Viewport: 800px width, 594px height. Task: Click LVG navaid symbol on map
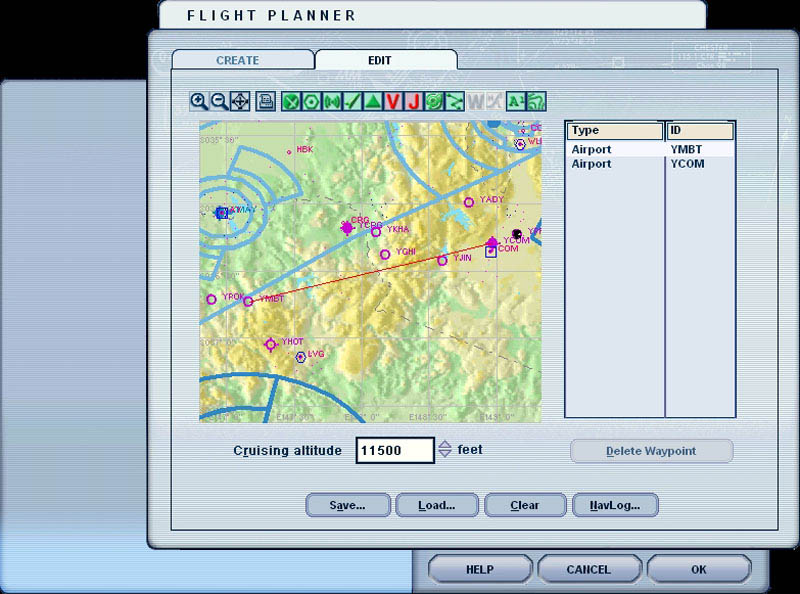pos(301,357)
